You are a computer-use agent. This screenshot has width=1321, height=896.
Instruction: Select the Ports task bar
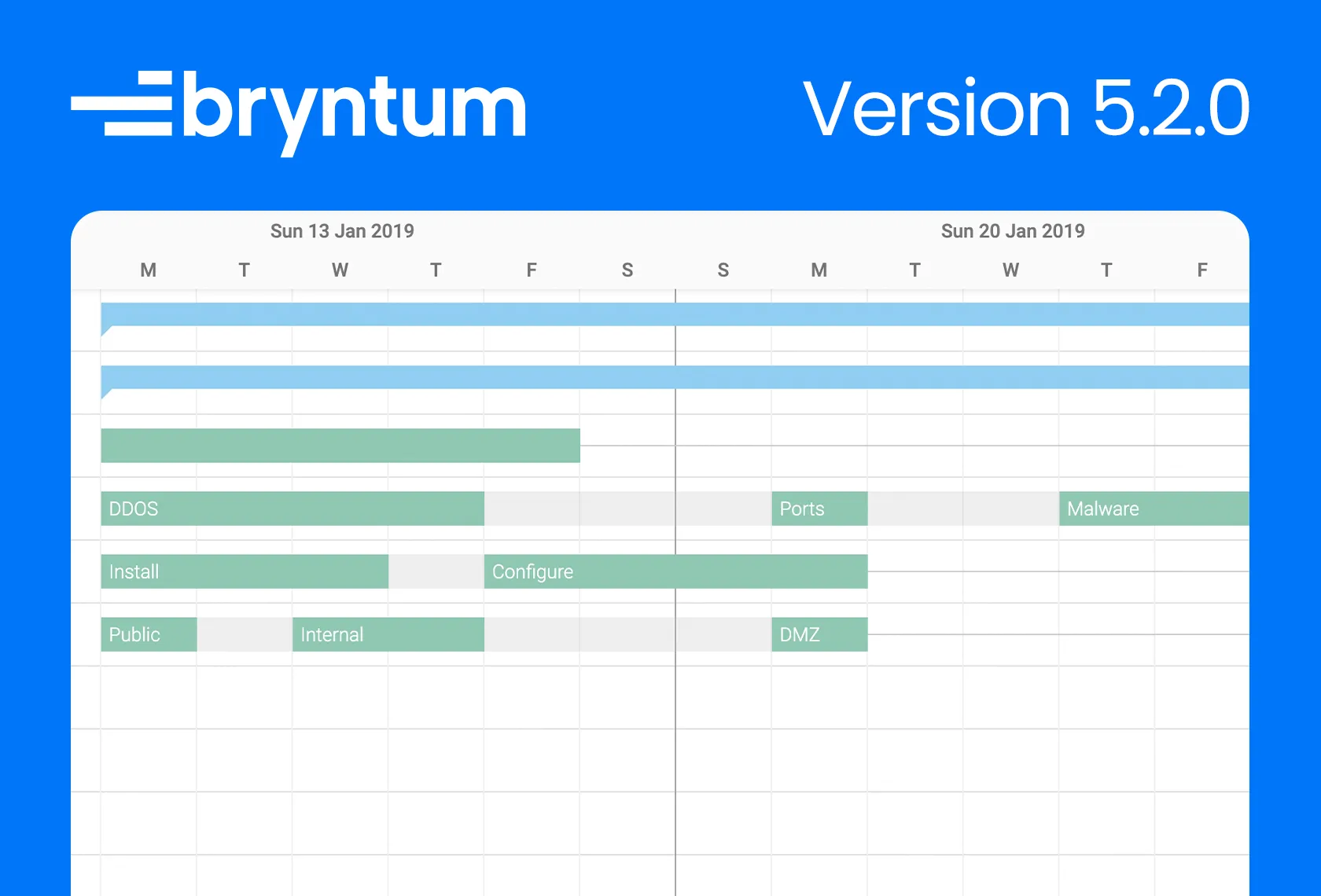pos(819,509)
